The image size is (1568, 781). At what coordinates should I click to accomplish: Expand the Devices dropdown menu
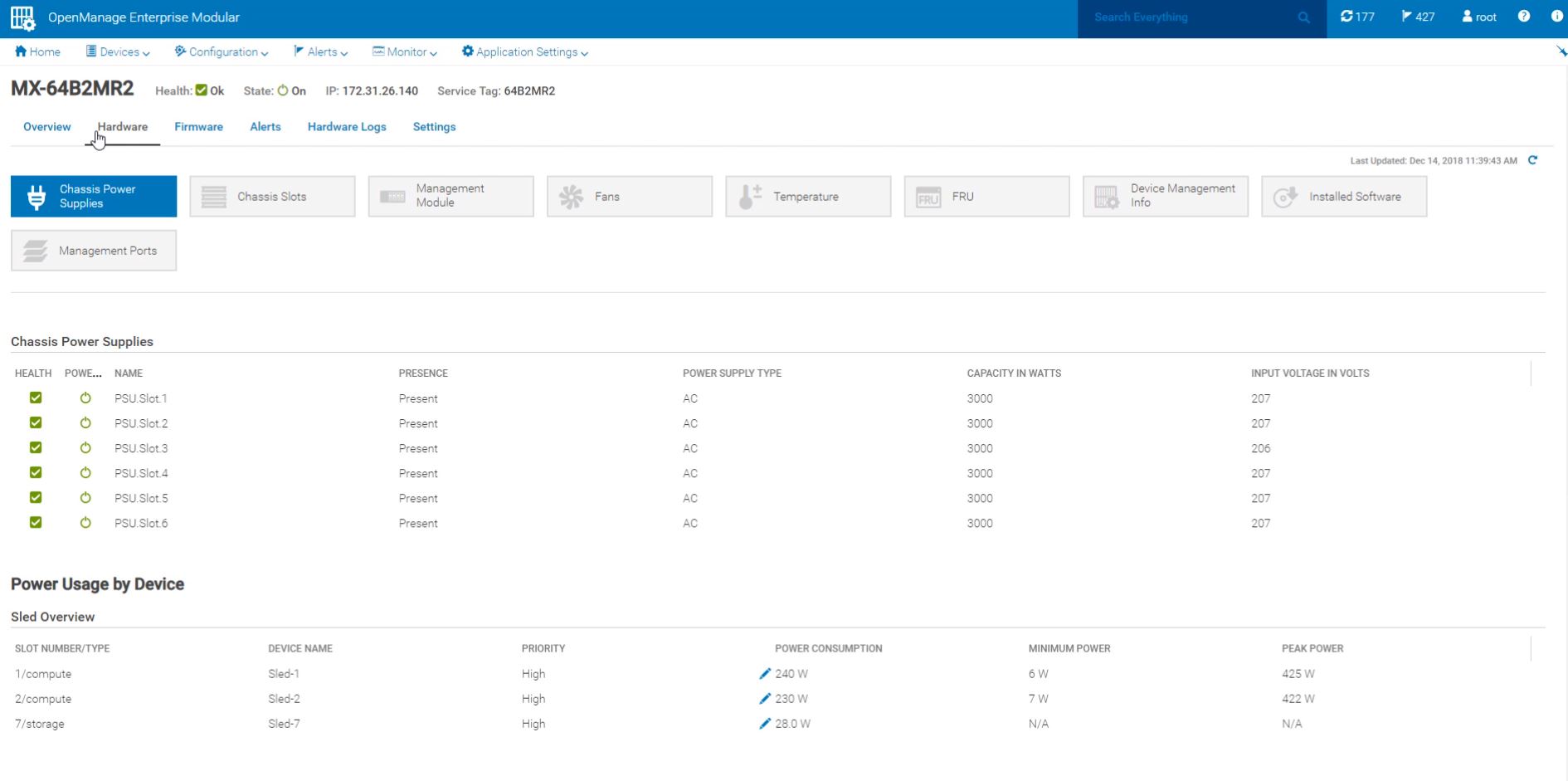118,51
